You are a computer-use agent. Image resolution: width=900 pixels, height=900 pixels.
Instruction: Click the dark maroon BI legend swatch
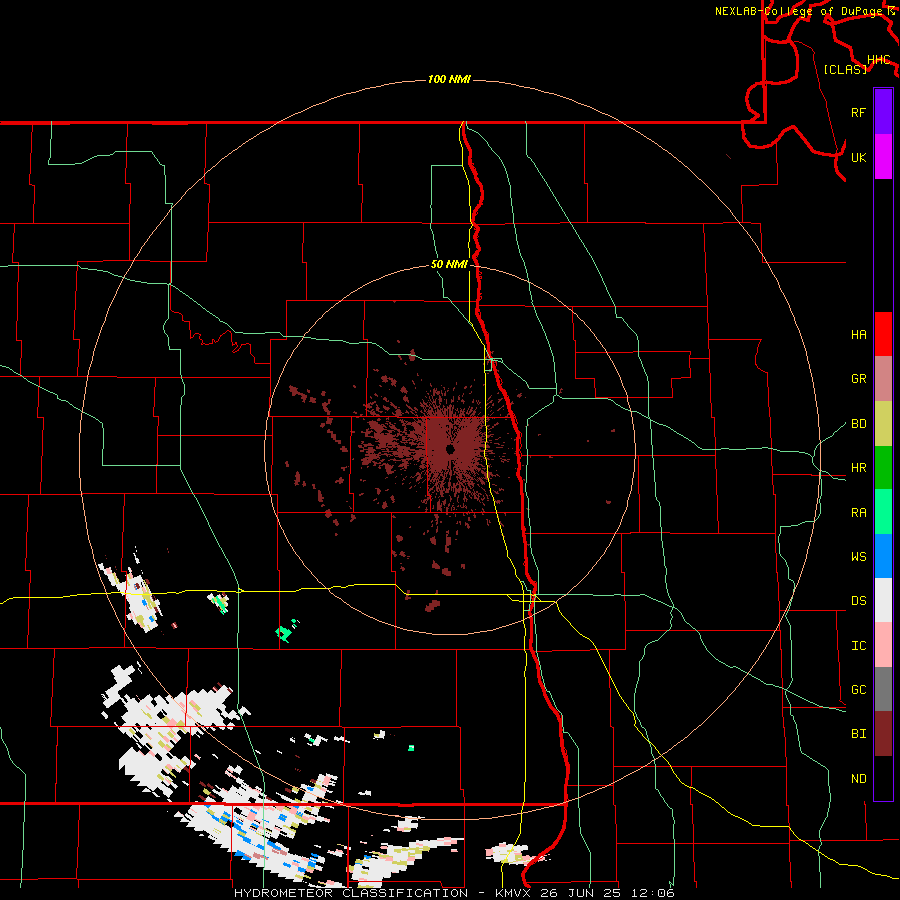point(883,734)
